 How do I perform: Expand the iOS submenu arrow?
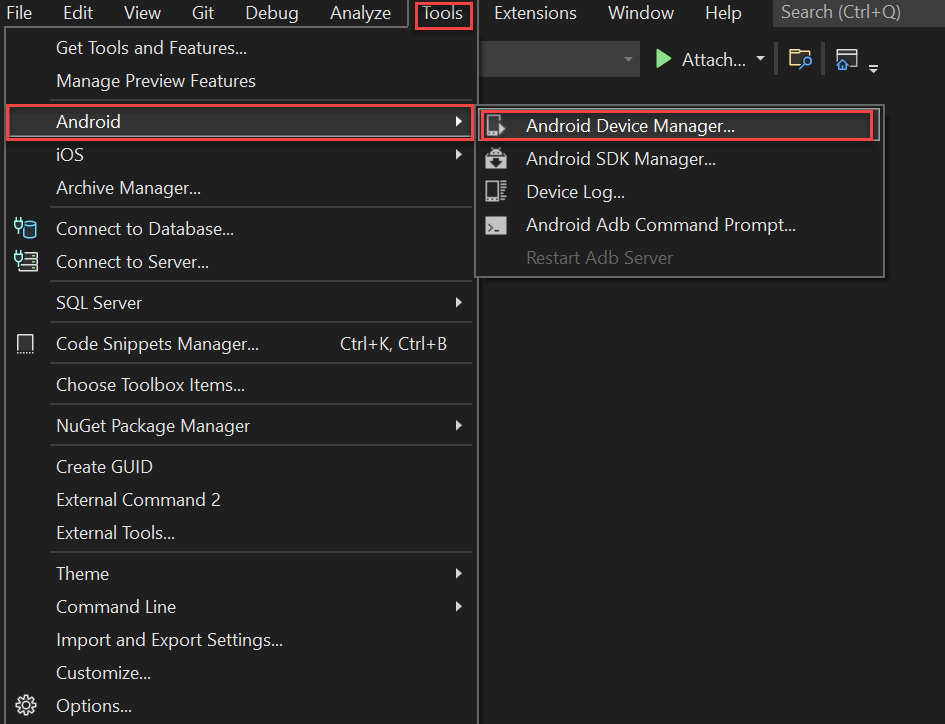coord(459,154)
